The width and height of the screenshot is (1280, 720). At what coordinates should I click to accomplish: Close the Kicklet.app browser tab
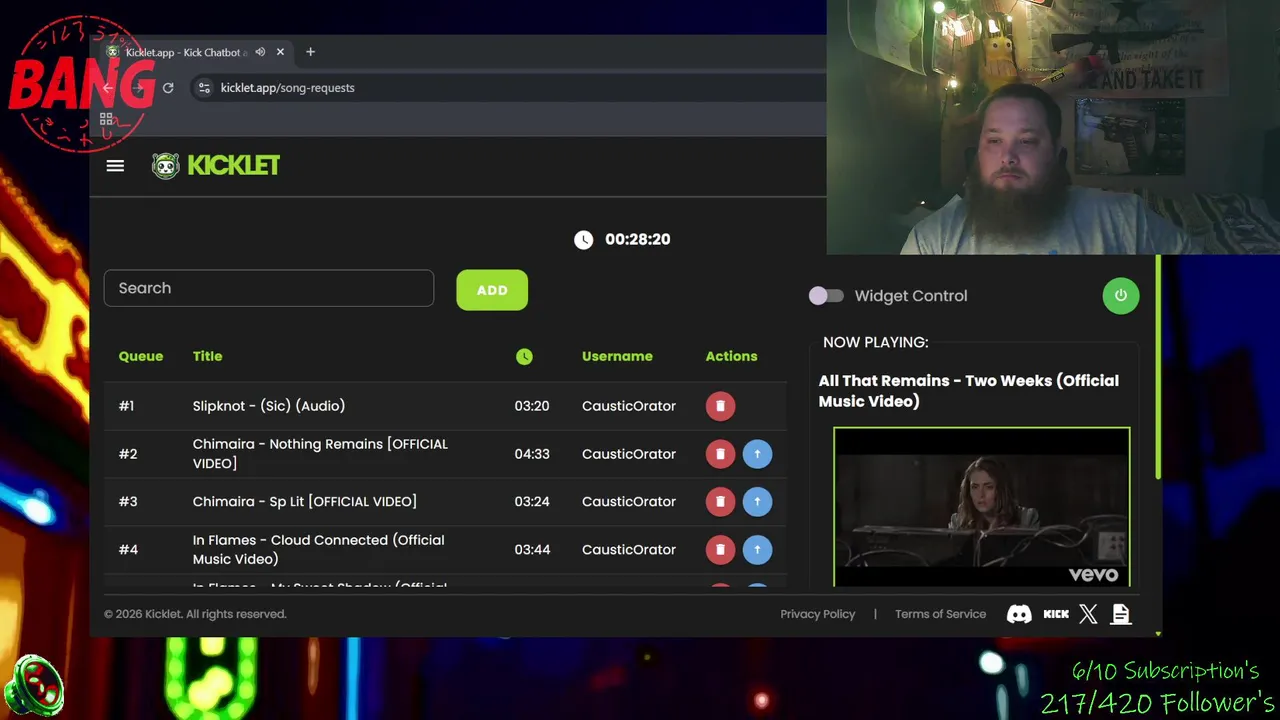point(280,52)
